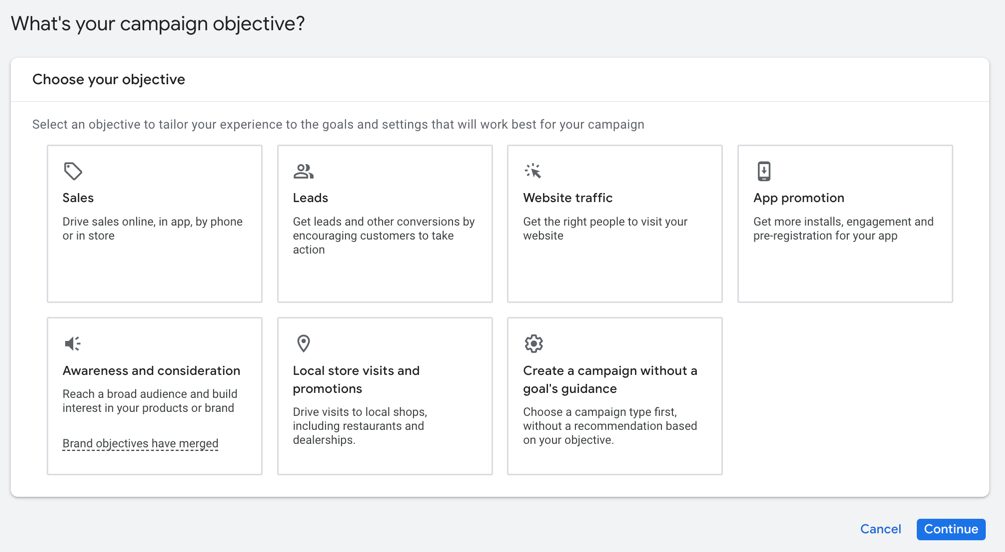Click 'Get leads and other conversions' description
1005x552 pixels.
click(383, 236)
